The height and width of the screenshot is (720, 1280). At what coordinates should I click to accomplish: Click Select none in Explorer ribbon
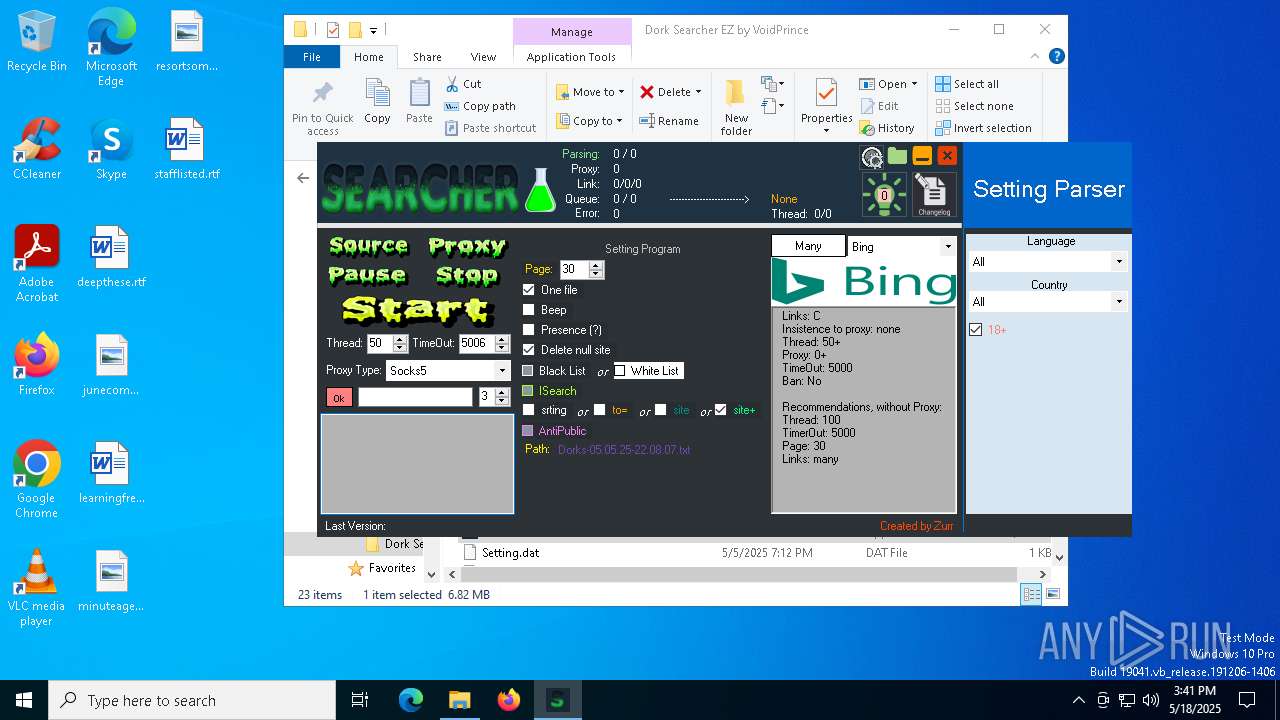click(975, 106)
